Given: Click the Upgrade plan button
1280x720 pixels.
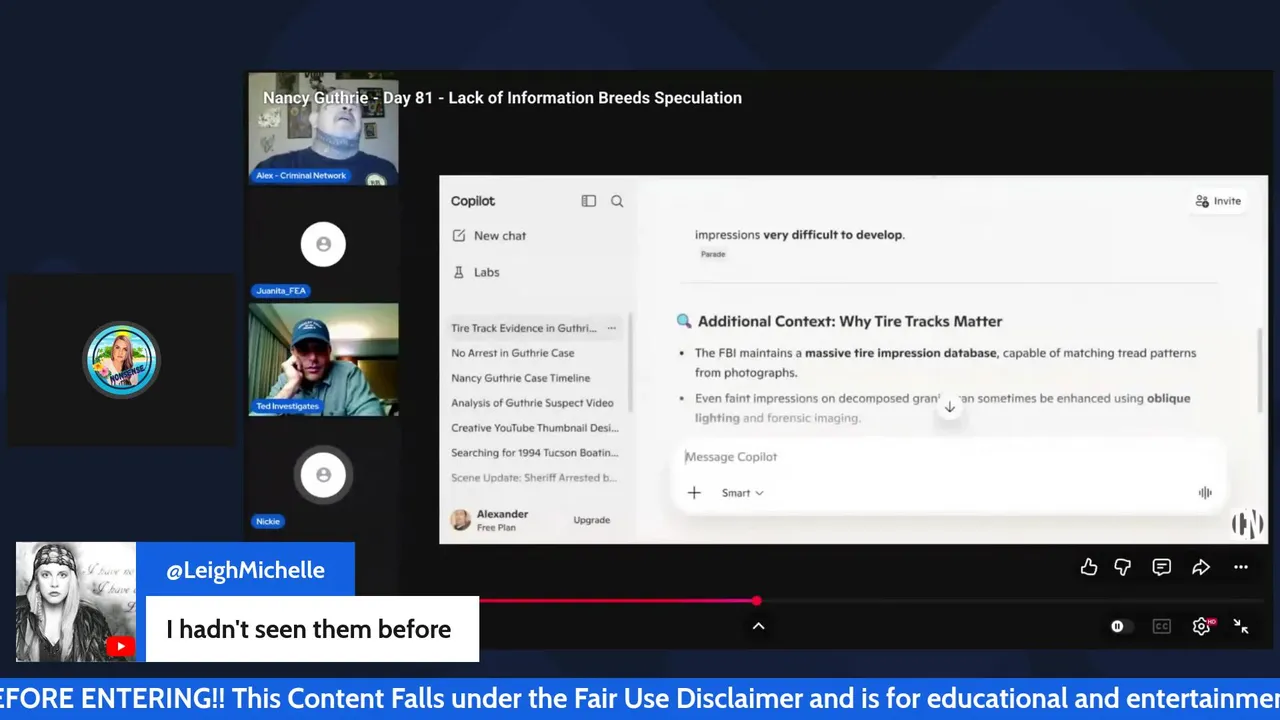Looking at the screenshot, I should (x=591, y=520).
